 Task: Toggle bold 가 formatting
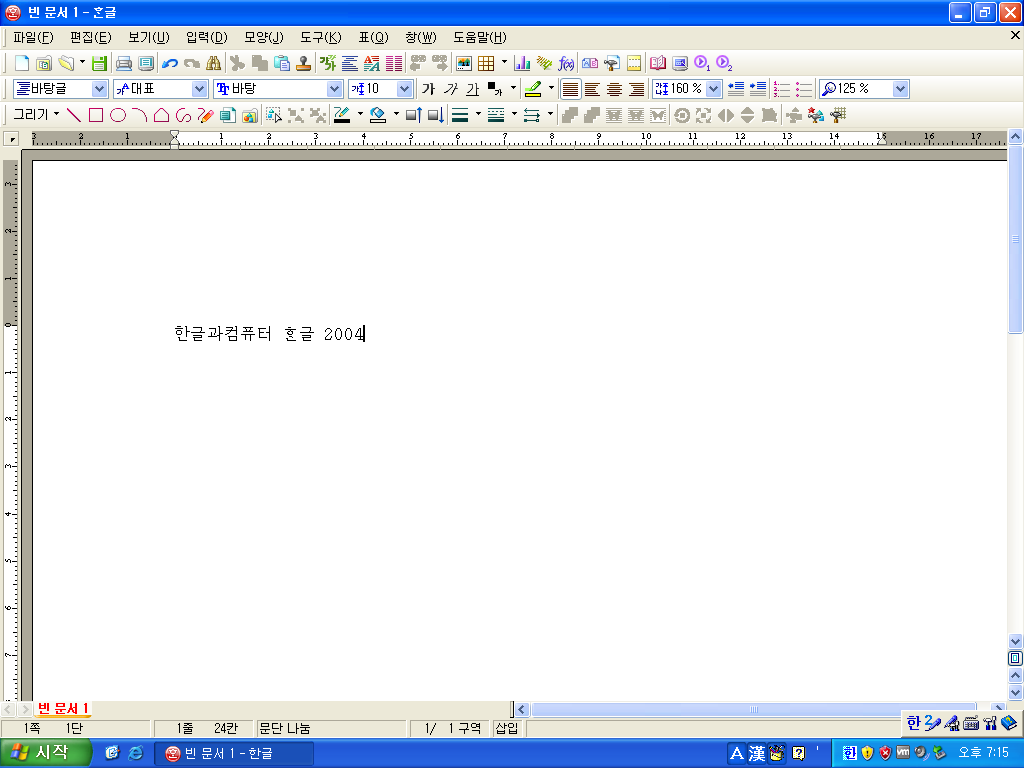point(428,89)
